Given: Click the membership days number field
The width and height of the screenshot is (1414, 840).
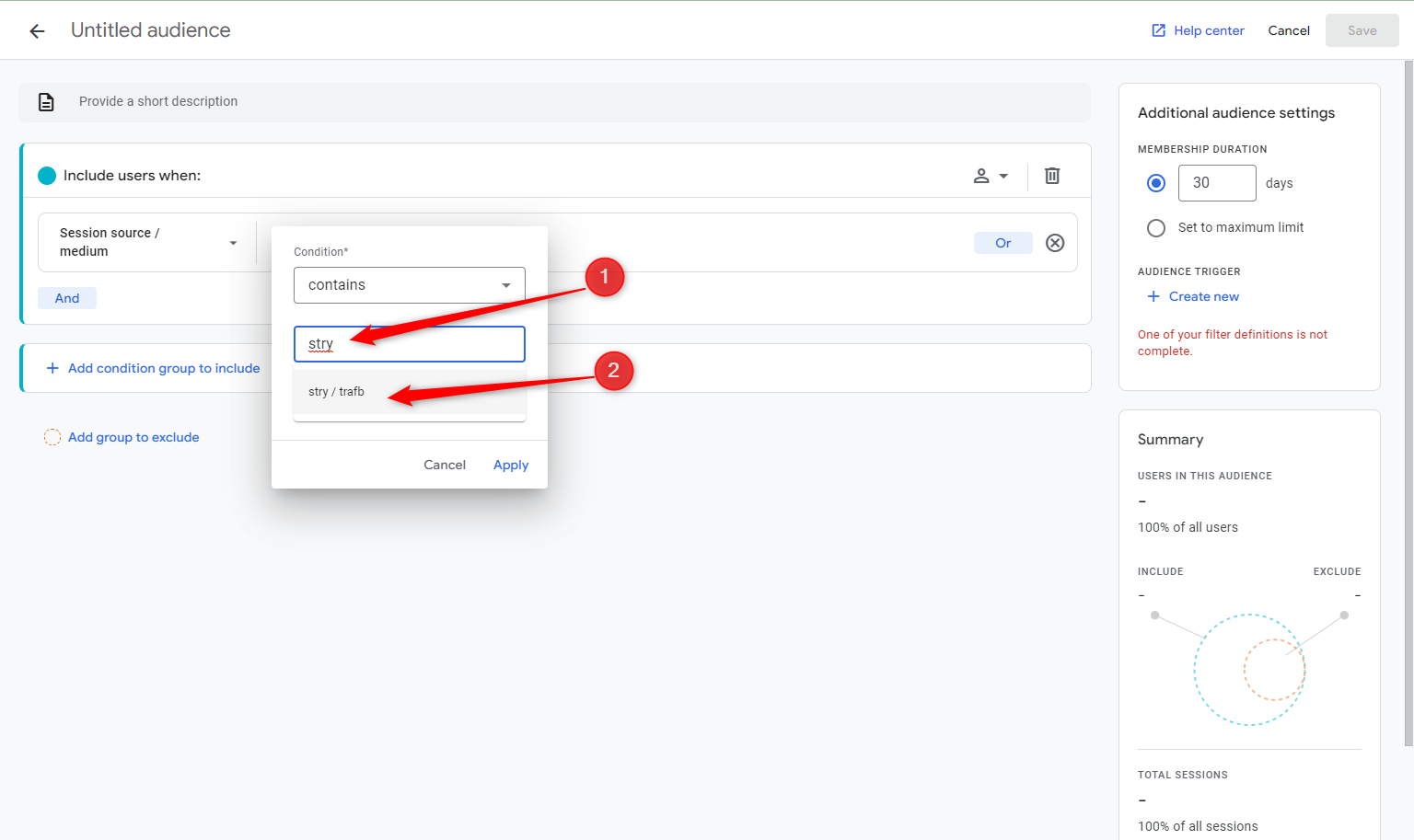Looking at the screenshot, I should tap(1216, 183).
